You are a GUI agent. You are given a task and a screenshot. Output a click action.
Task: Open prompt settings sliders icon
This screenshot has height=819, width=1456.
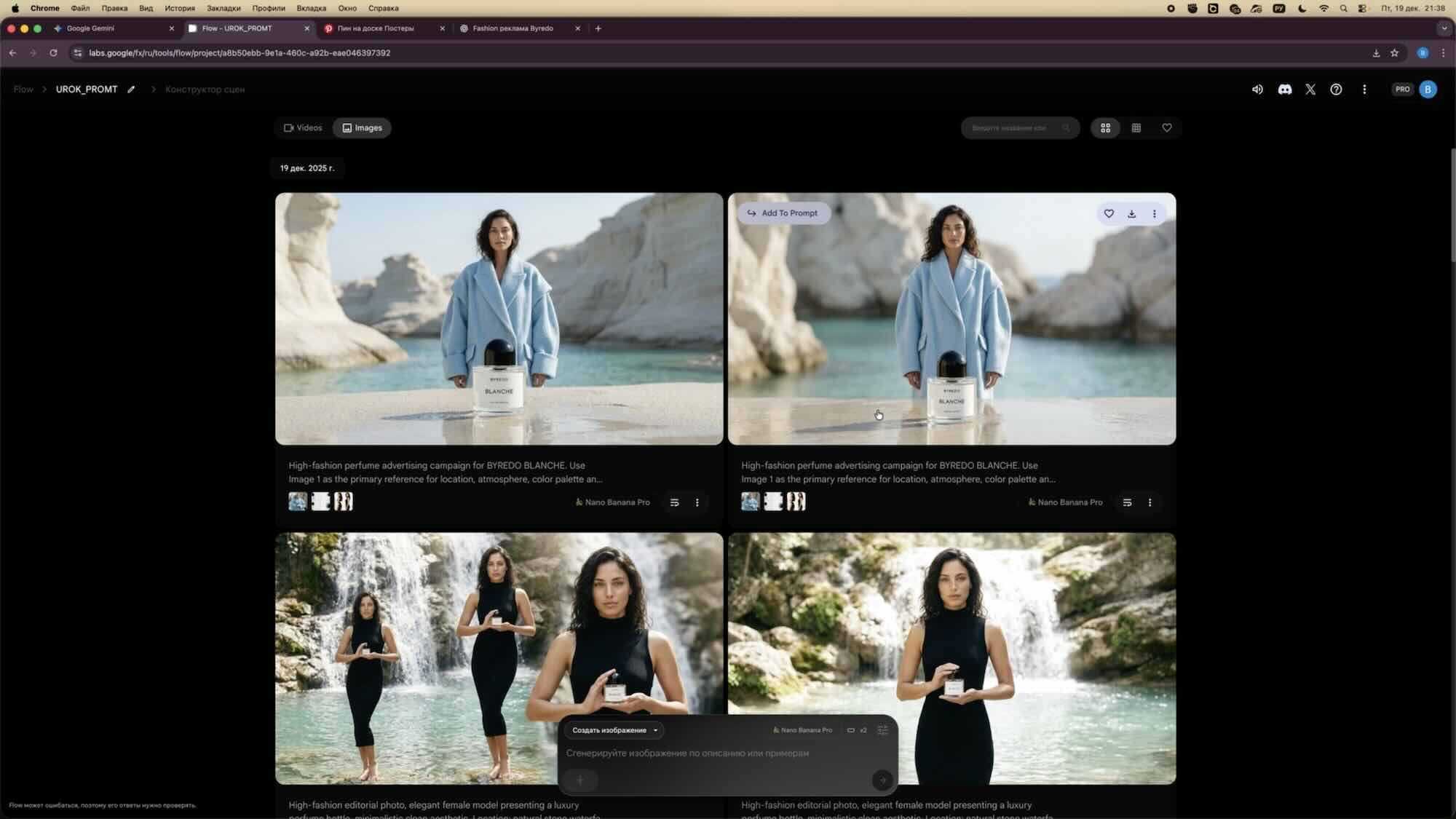pyautogui.click(x=882, y=729)
